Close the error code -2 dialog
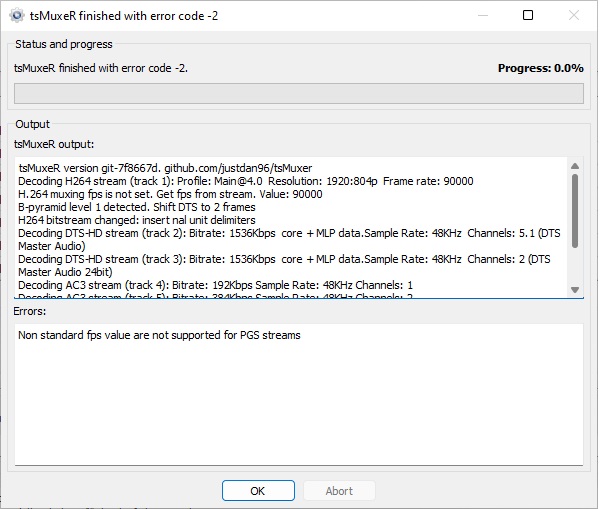 pos(573,15)
